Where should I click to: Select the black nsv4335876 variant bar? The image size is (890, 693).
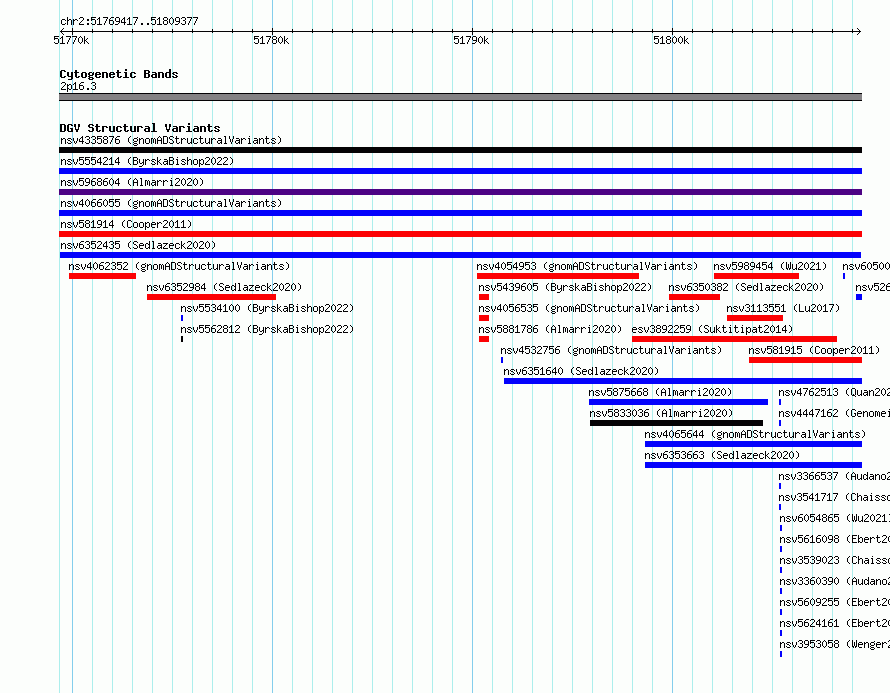[x=460, y=150]
